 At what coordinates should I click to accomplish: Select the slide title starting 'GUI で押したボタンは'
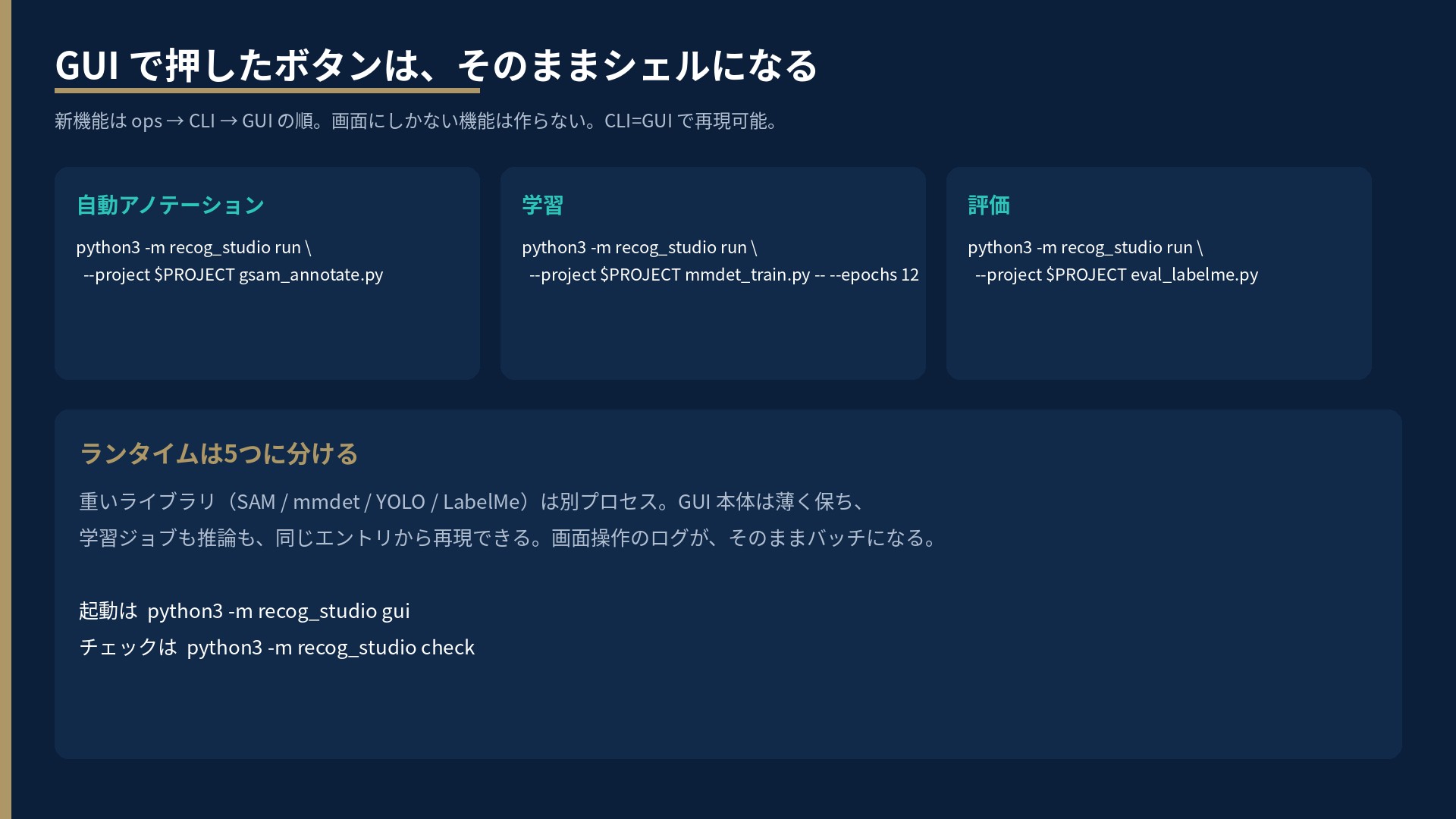(436, 65)
